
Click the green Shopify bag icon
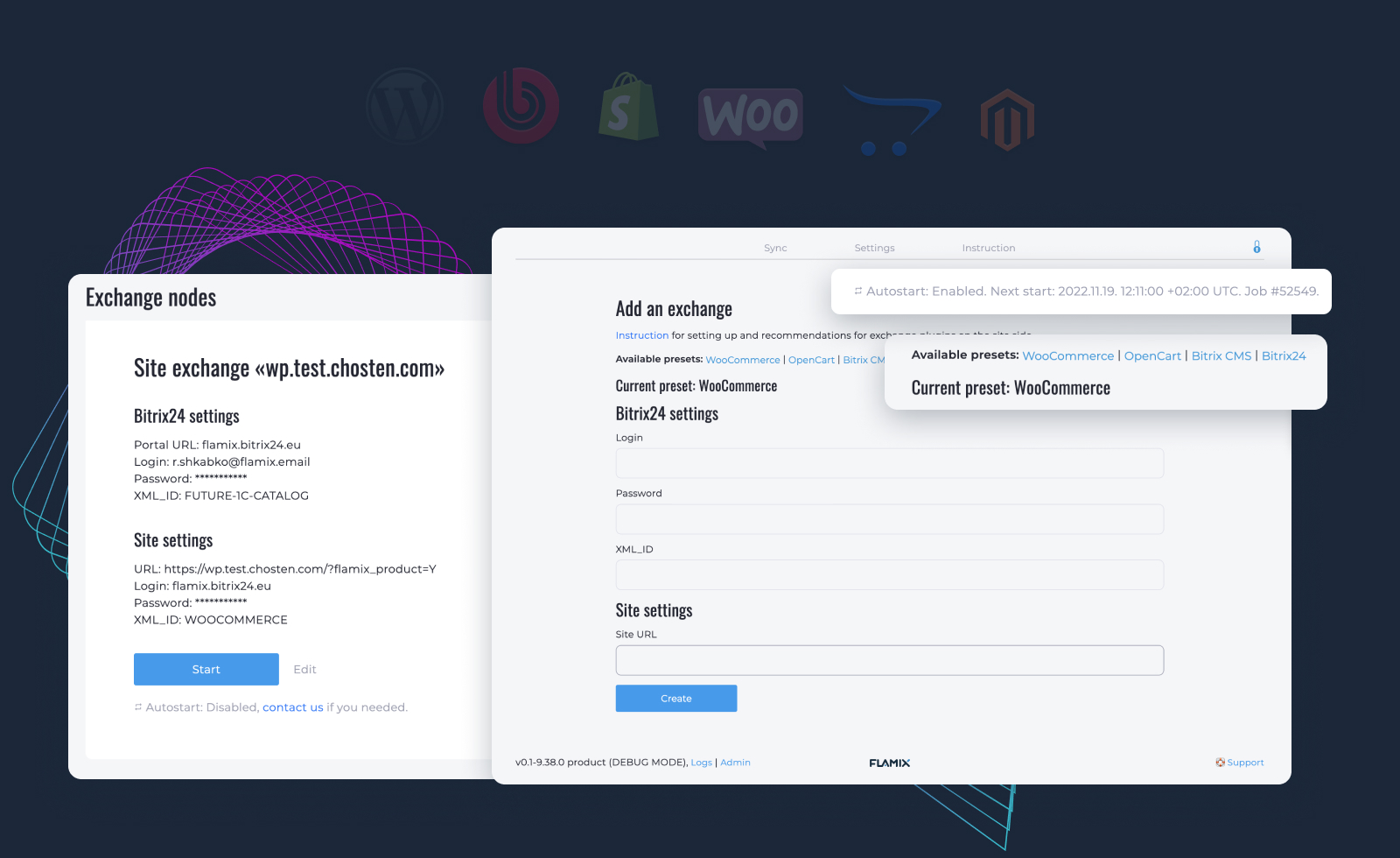click(x=629, y=106)
